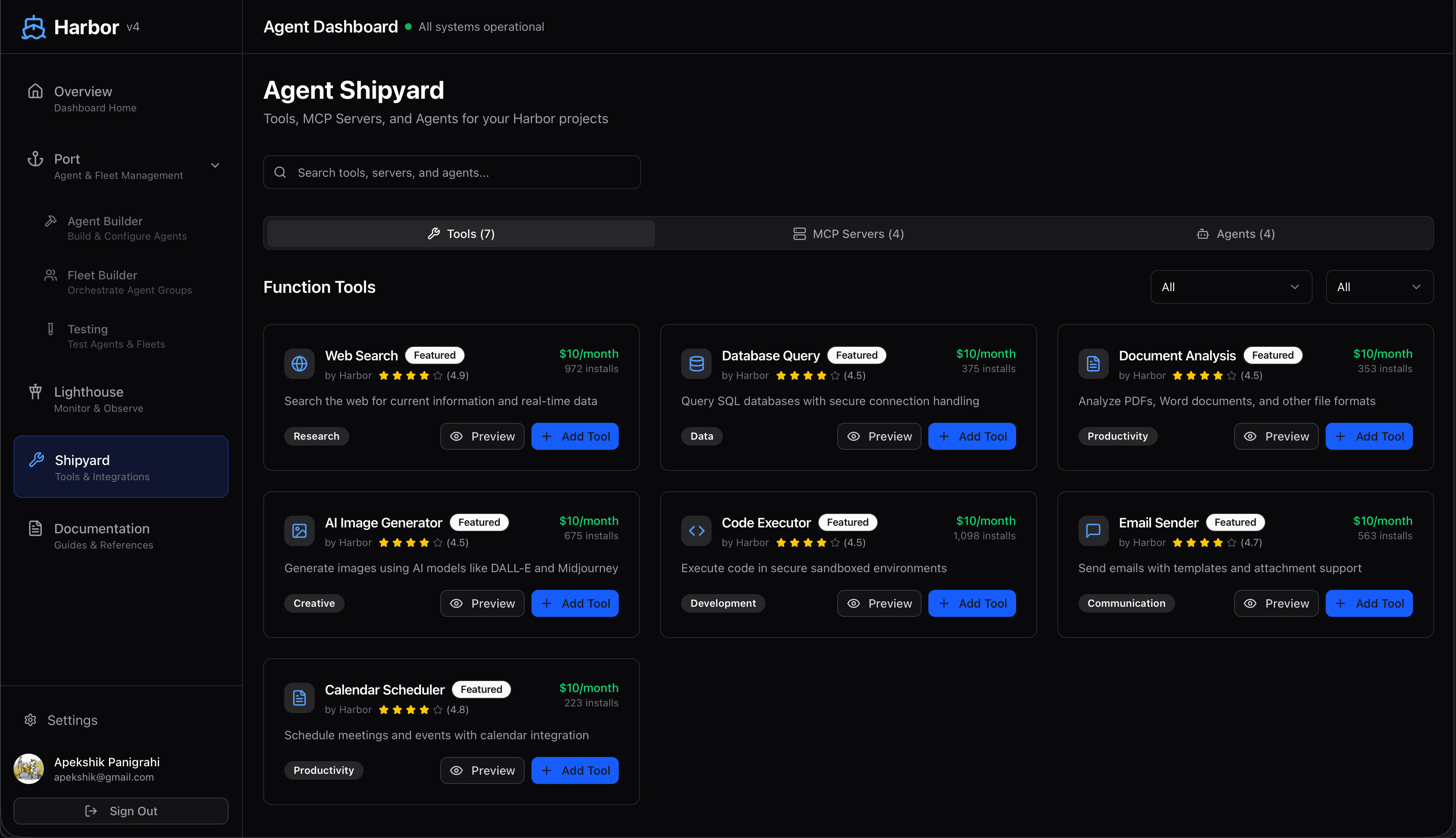Collapse the Port section chevron
The width and height of the screenshot is (1456, 838).
215,166
